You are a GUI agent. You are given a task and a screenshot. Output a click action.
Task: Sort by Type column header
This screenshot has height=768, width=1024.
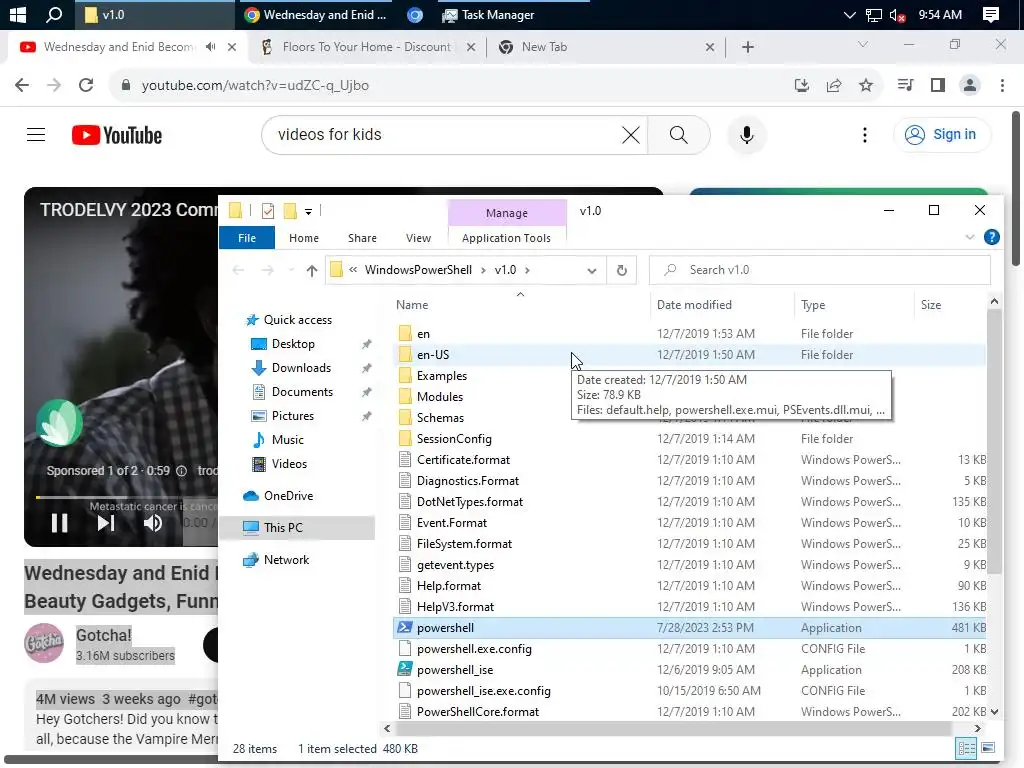point(813,305)
